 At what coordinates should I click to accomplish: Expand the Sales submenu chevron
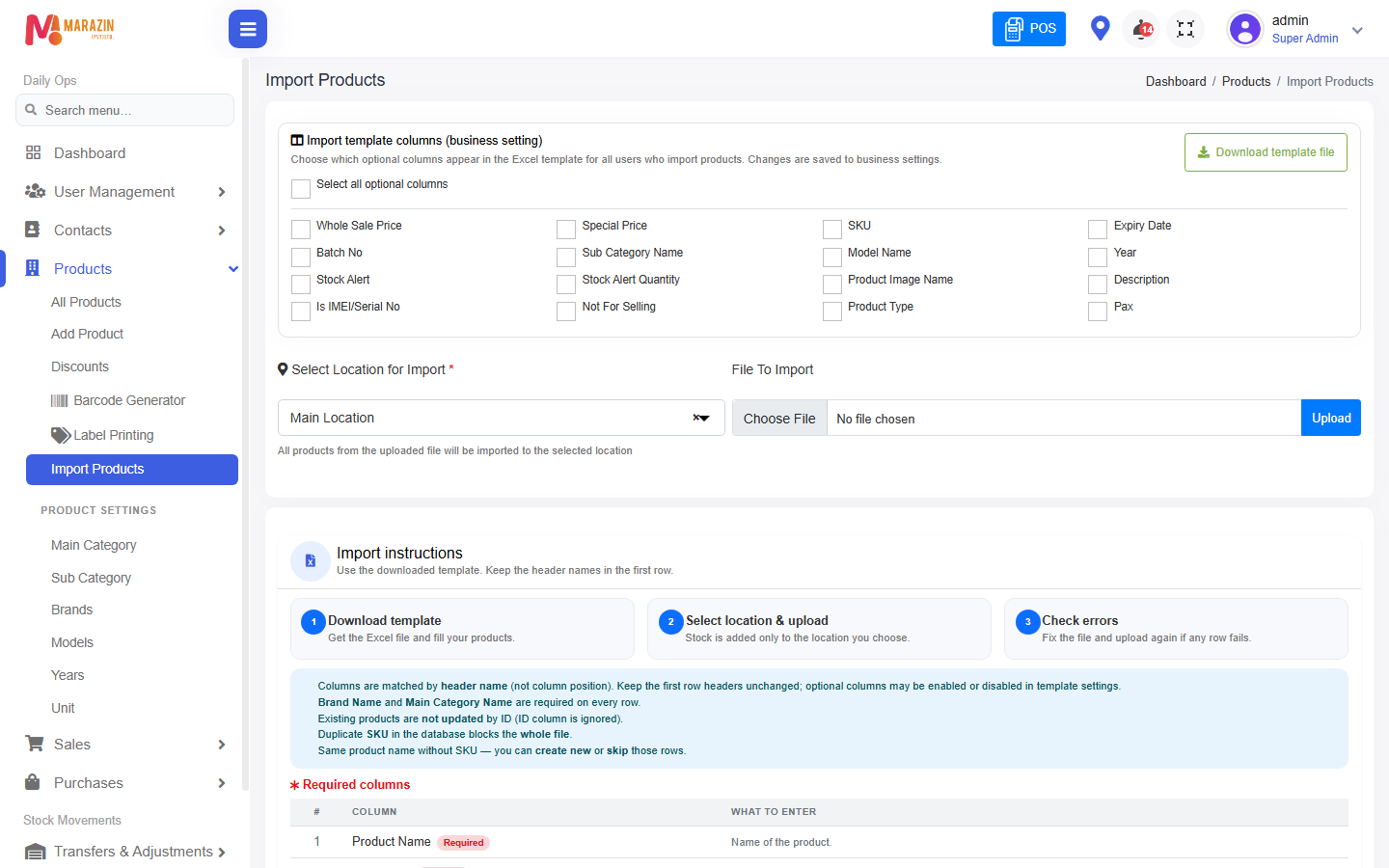click(x=222, y=745)
